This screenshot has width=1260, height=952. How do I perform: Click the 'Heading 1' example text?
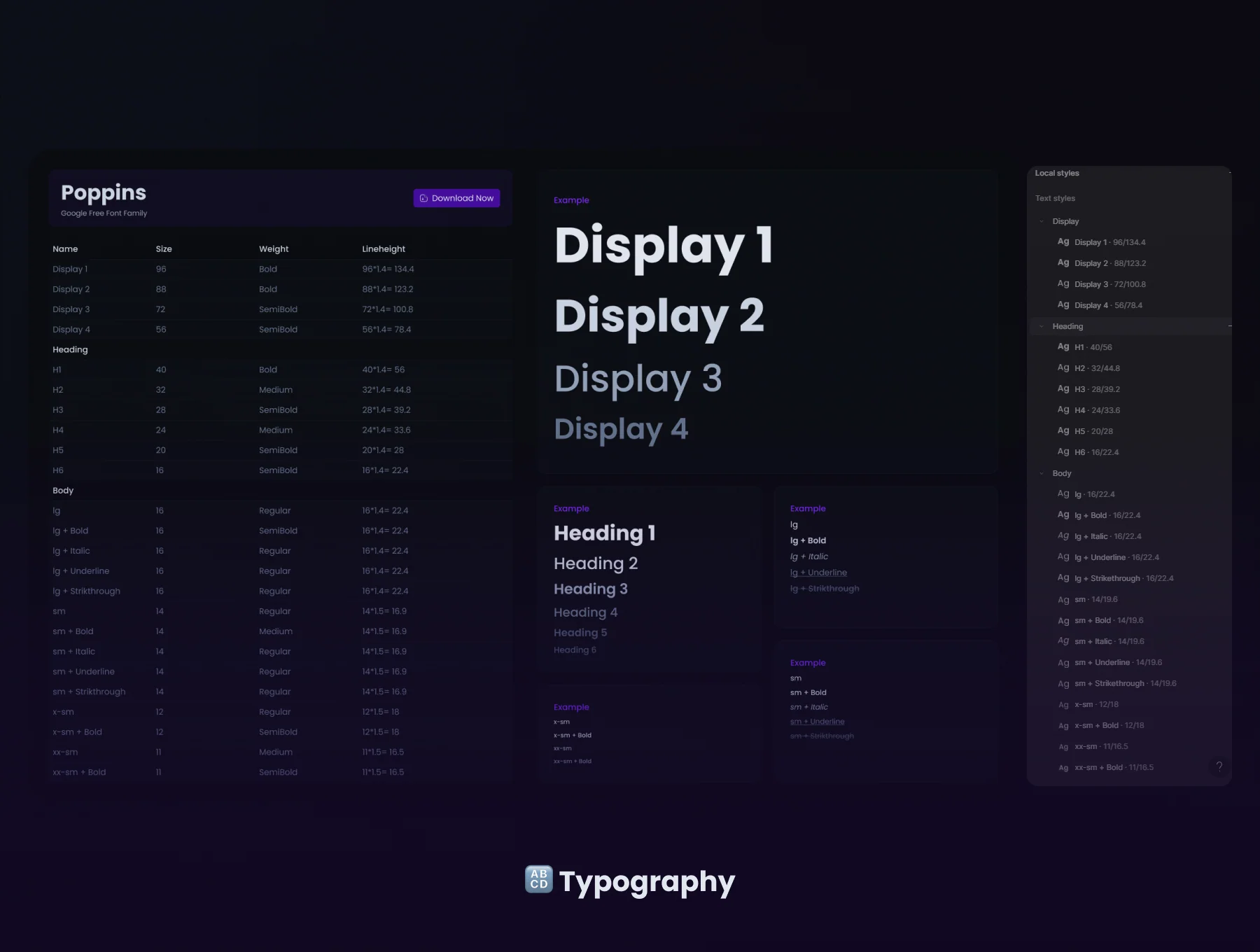(605, 533)
